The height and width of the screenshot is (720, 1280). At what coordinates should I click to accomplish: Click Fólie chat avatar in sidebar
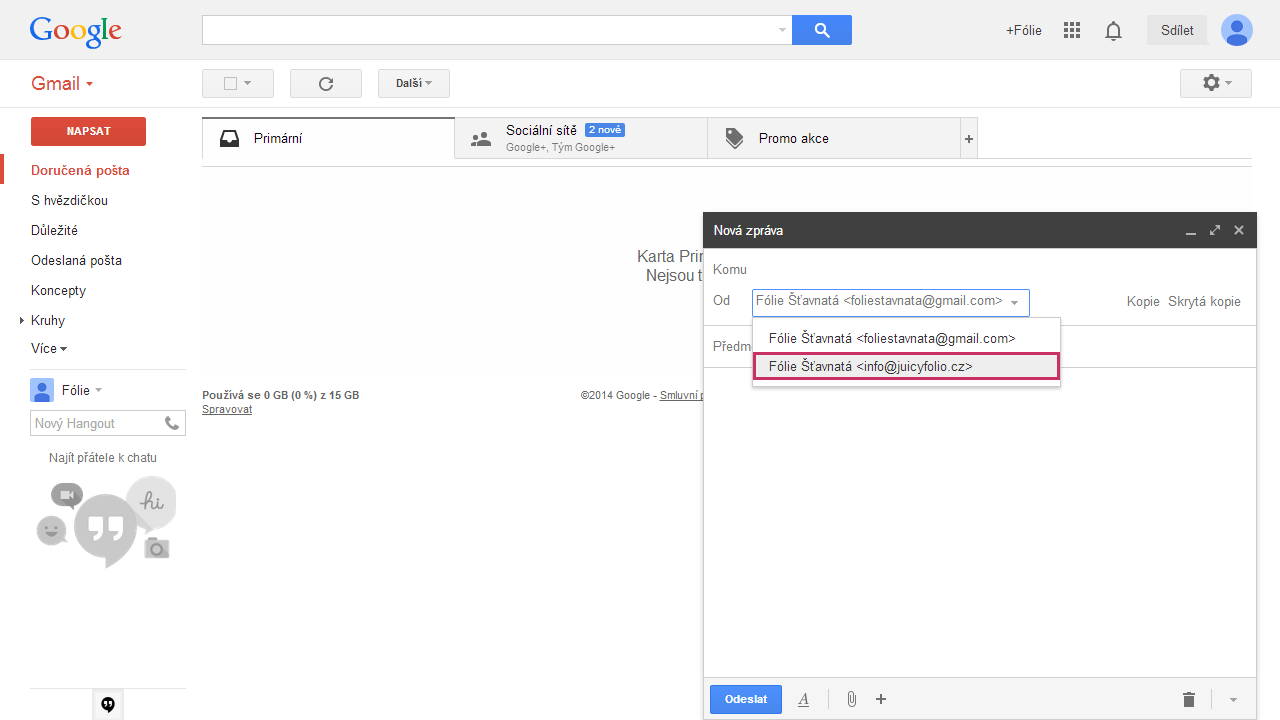point(42,390)
